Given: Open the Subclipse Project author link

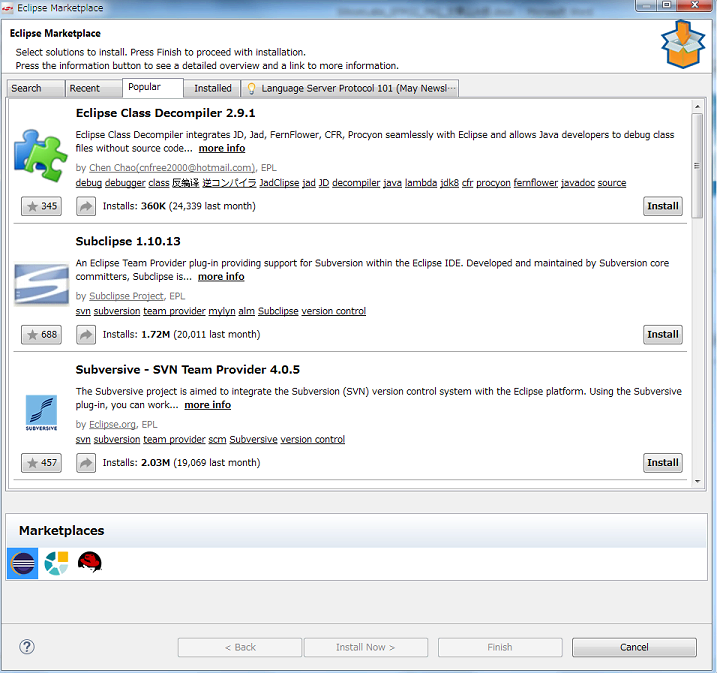Looking at the screenshot, I should (x=126, y=296).
